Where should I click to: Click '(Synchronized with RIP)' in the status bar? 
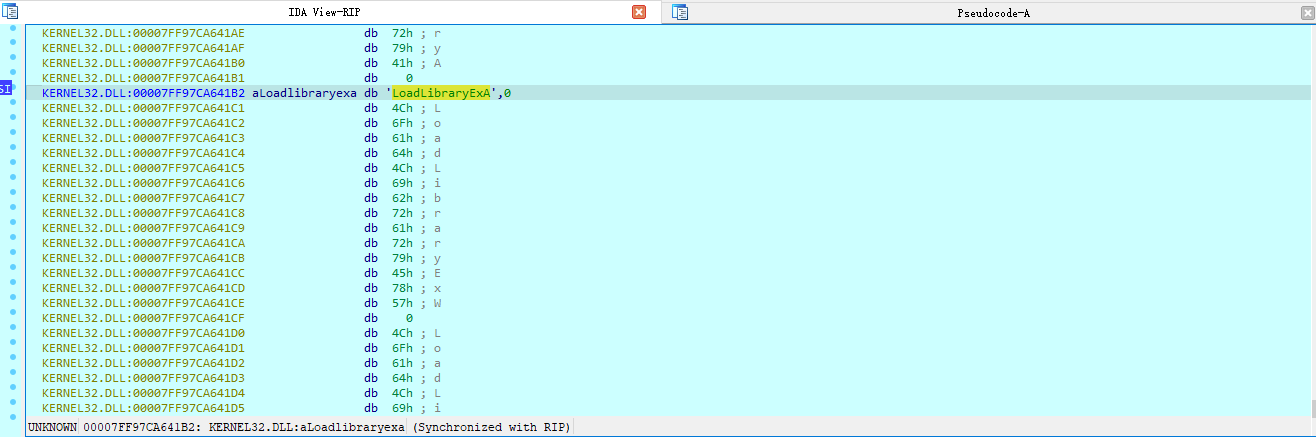491,428
